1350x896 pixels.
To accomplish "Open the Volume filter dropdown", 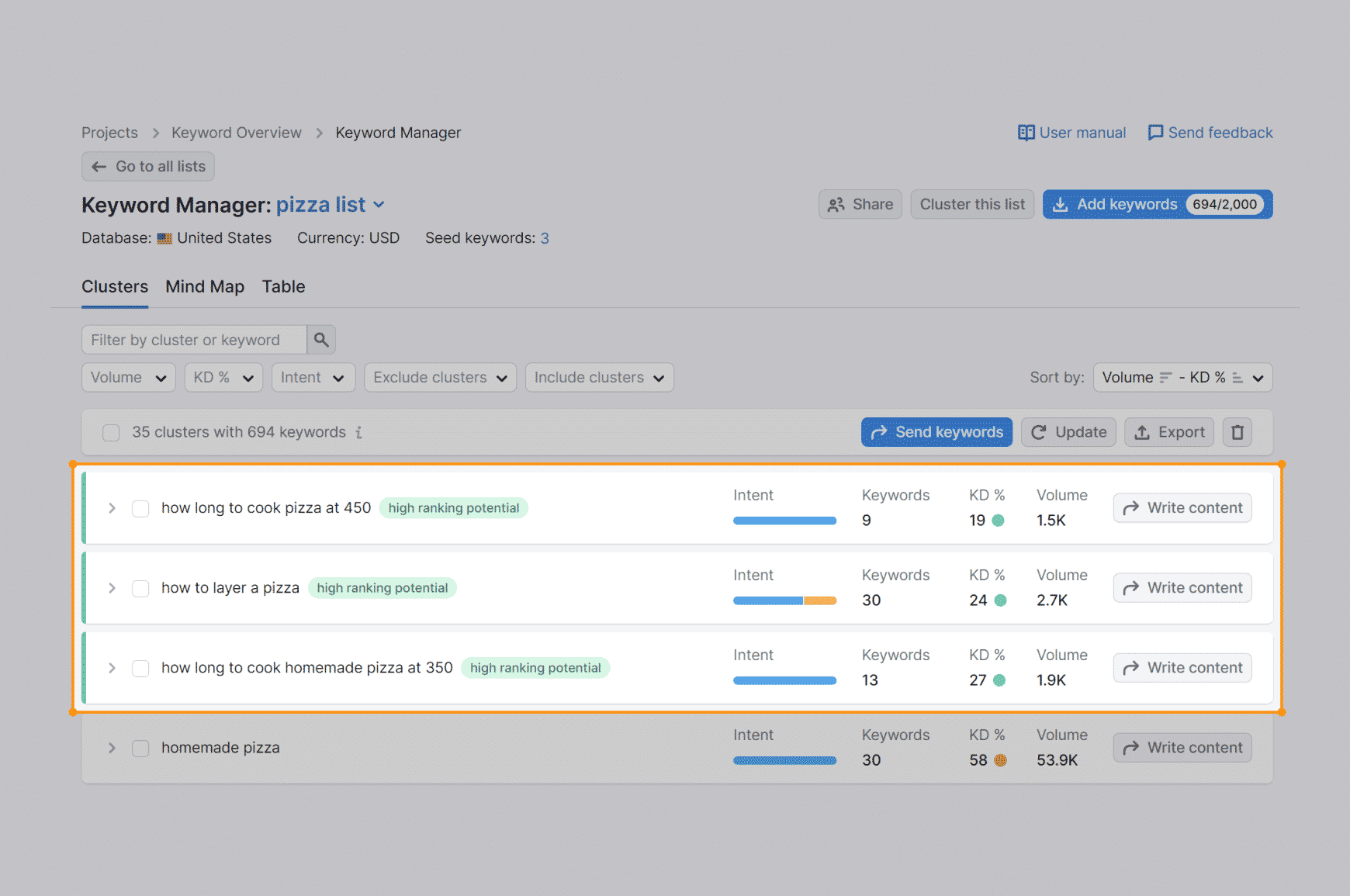I will click(x=128, y=378).
